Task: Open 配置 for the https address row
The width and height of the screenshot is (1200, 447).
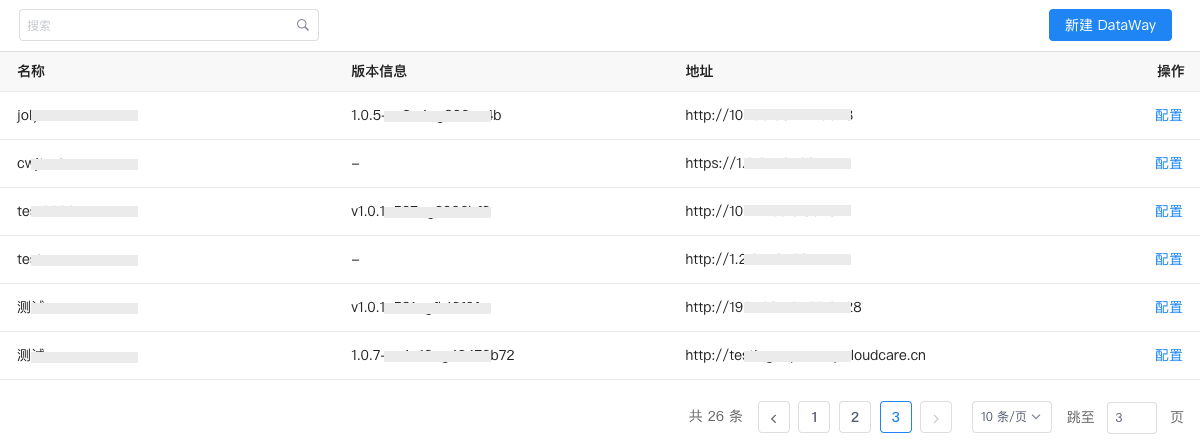Action: [1168, 163]
